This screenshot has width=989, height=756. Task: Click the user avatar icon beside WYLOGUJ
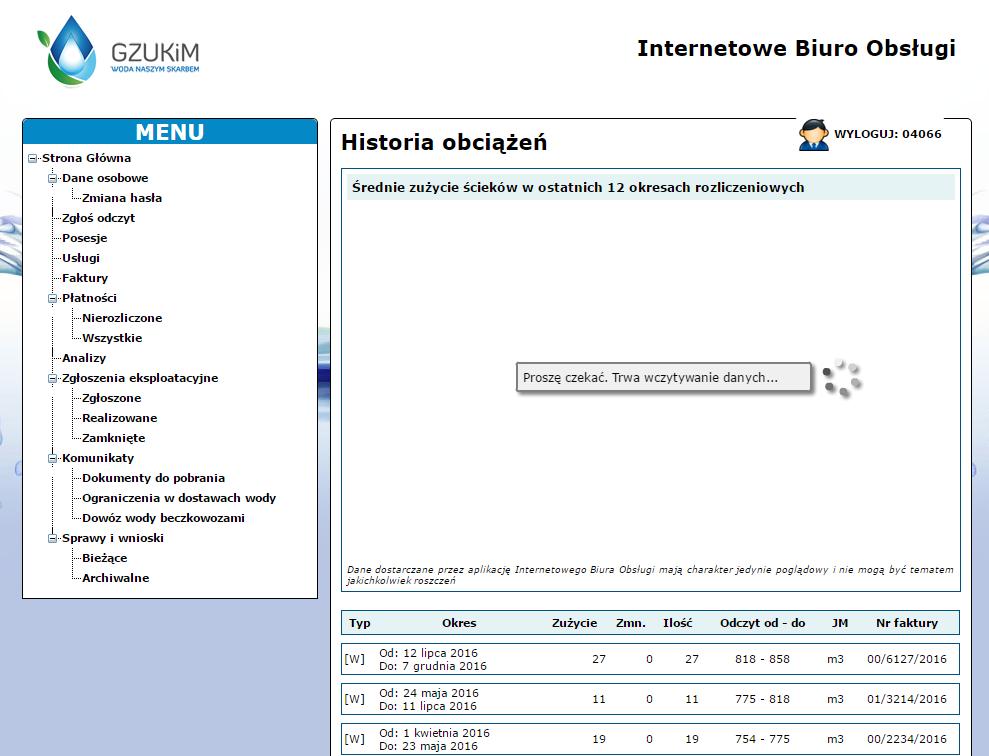point(814,134)
